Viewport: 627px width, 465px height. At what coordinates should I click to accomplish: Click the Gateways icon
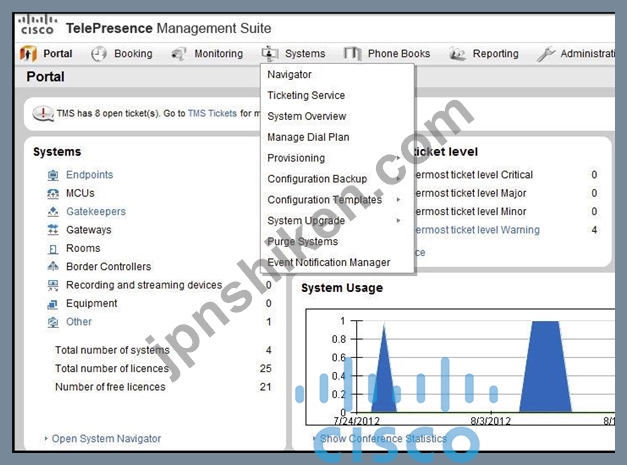point(53,230)
